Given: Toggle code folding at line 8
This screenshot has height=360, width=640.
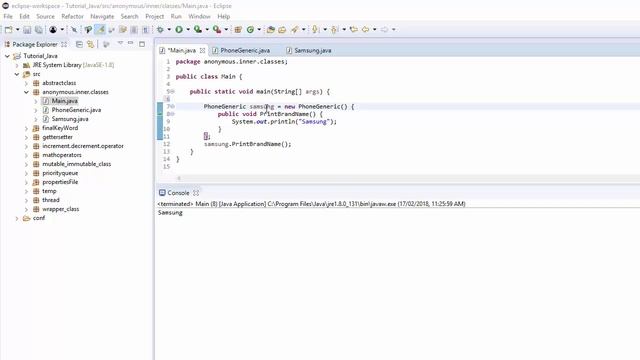Looking at the screenshot, I should click(173, 114).
